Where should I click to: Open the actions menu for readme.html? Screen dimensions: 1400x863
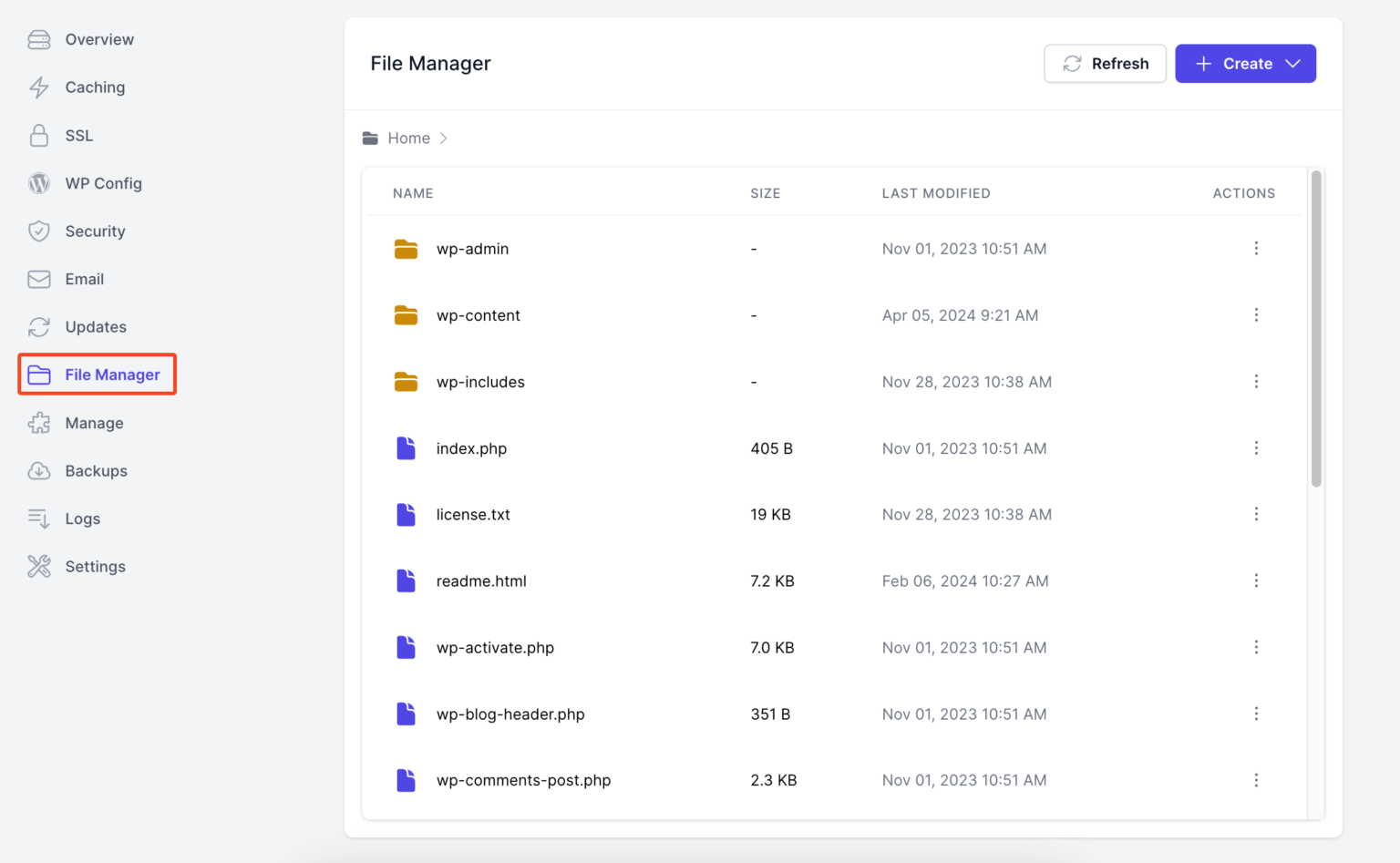[1257, 580]
